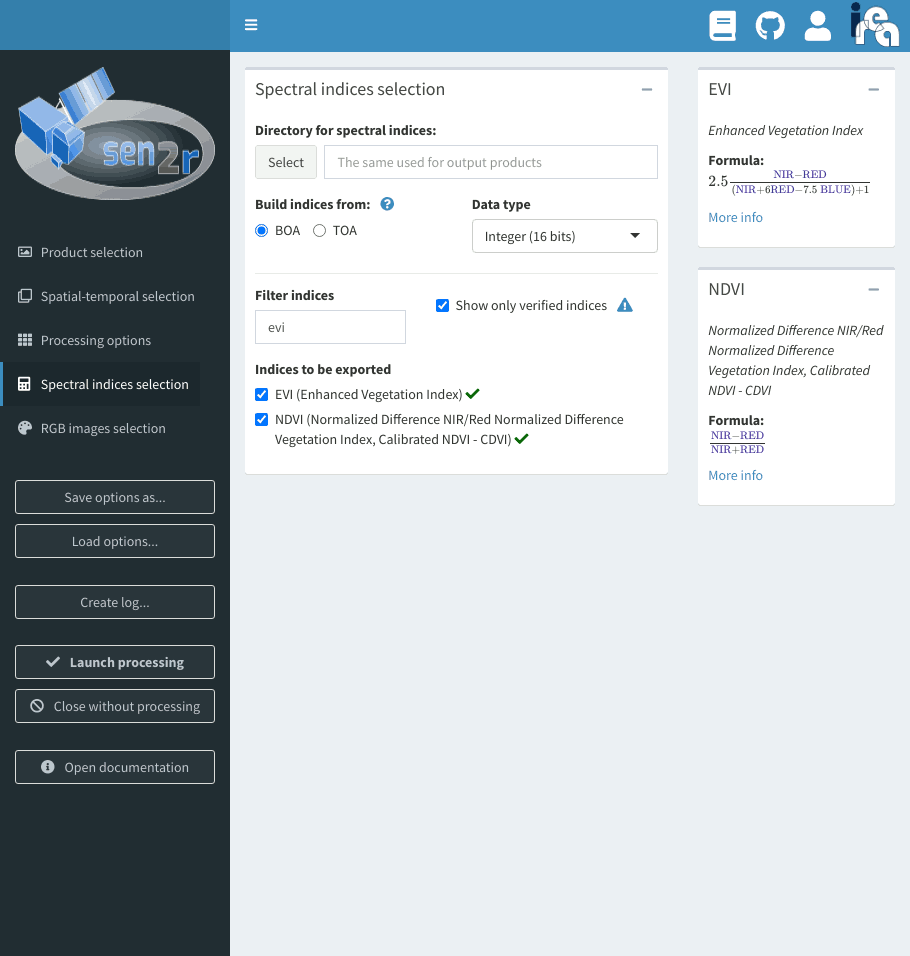Click the EVI formula expression
This screenshot has width=910, height=956.
[789, 182]
